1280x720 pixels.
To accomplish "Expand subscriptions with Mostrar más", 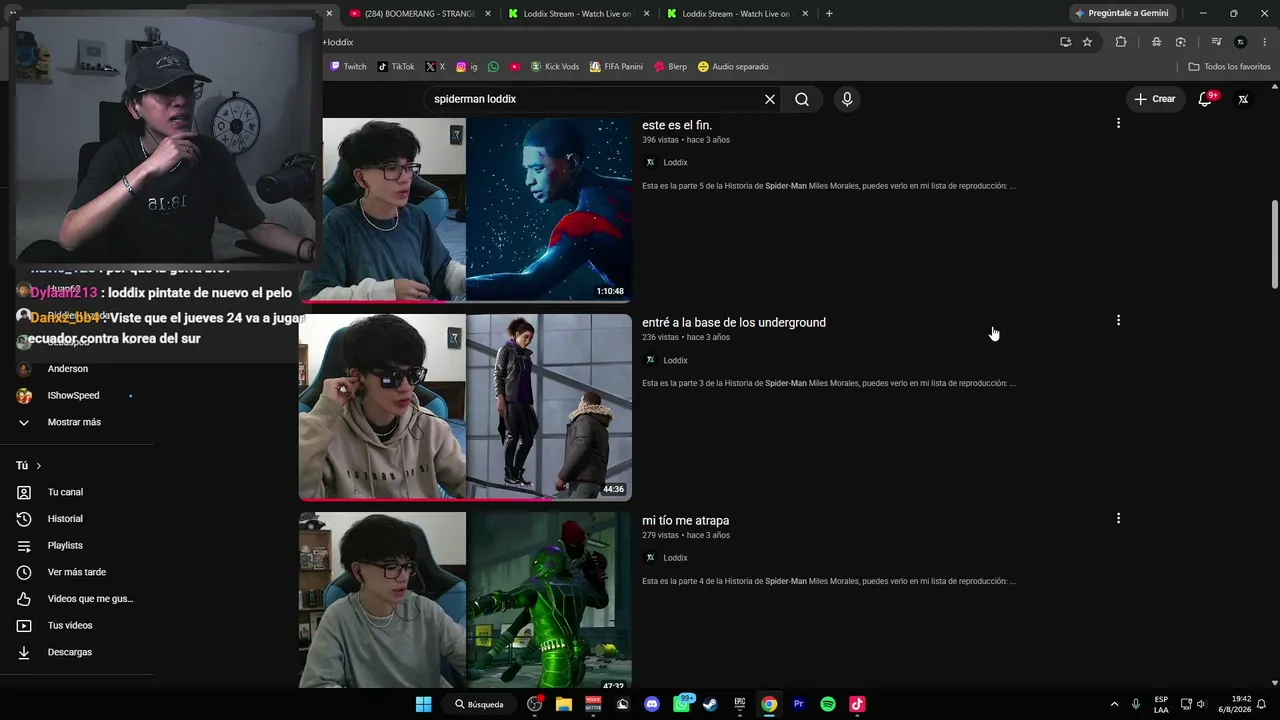I will pos(74,422).
